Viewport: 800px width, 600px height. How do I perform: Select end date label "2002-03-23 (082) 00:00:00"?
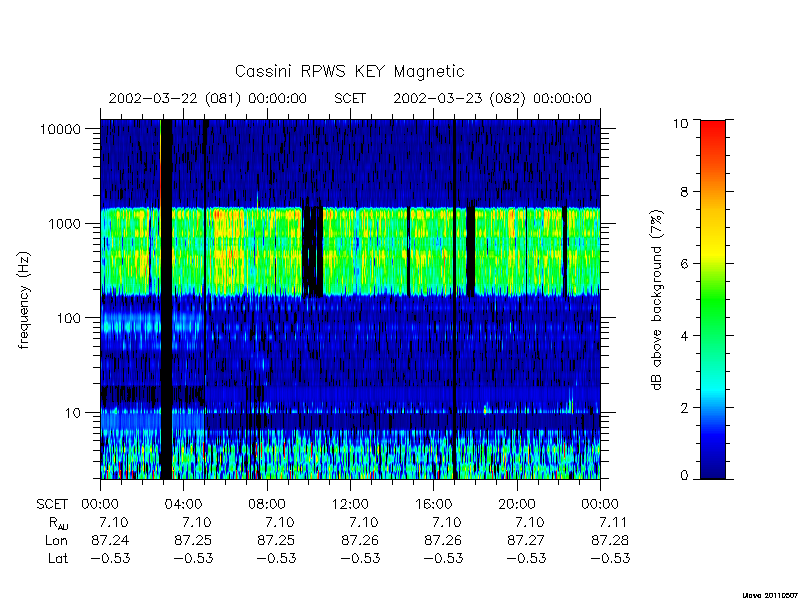pos(492,98)
